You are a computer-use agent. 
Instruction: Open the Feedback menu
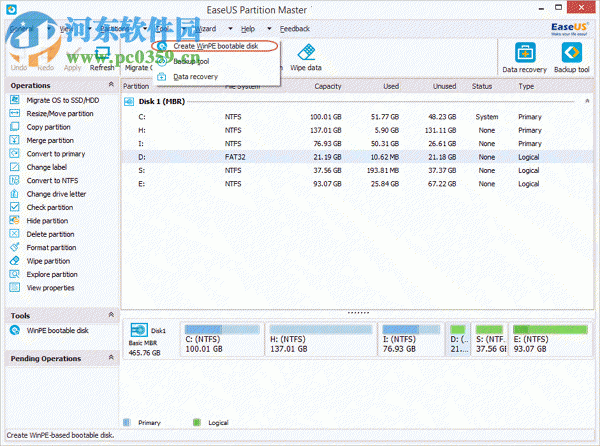point(295,29)
